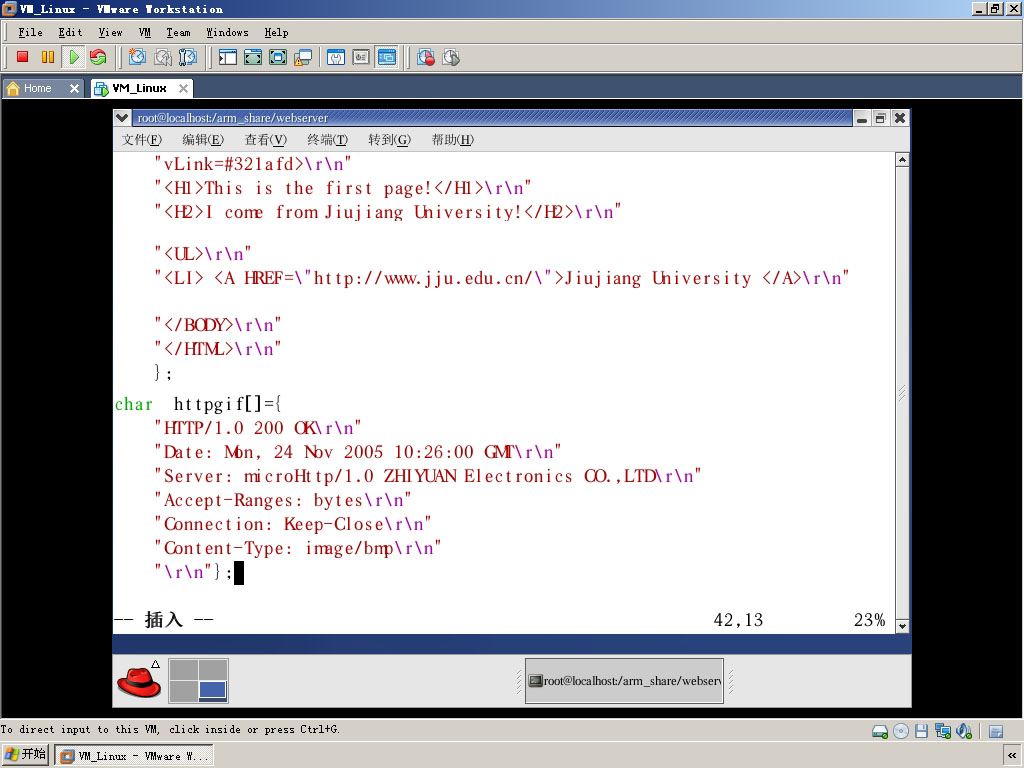
Task: Open the Appliance view icon
Action: coord(361,57)
